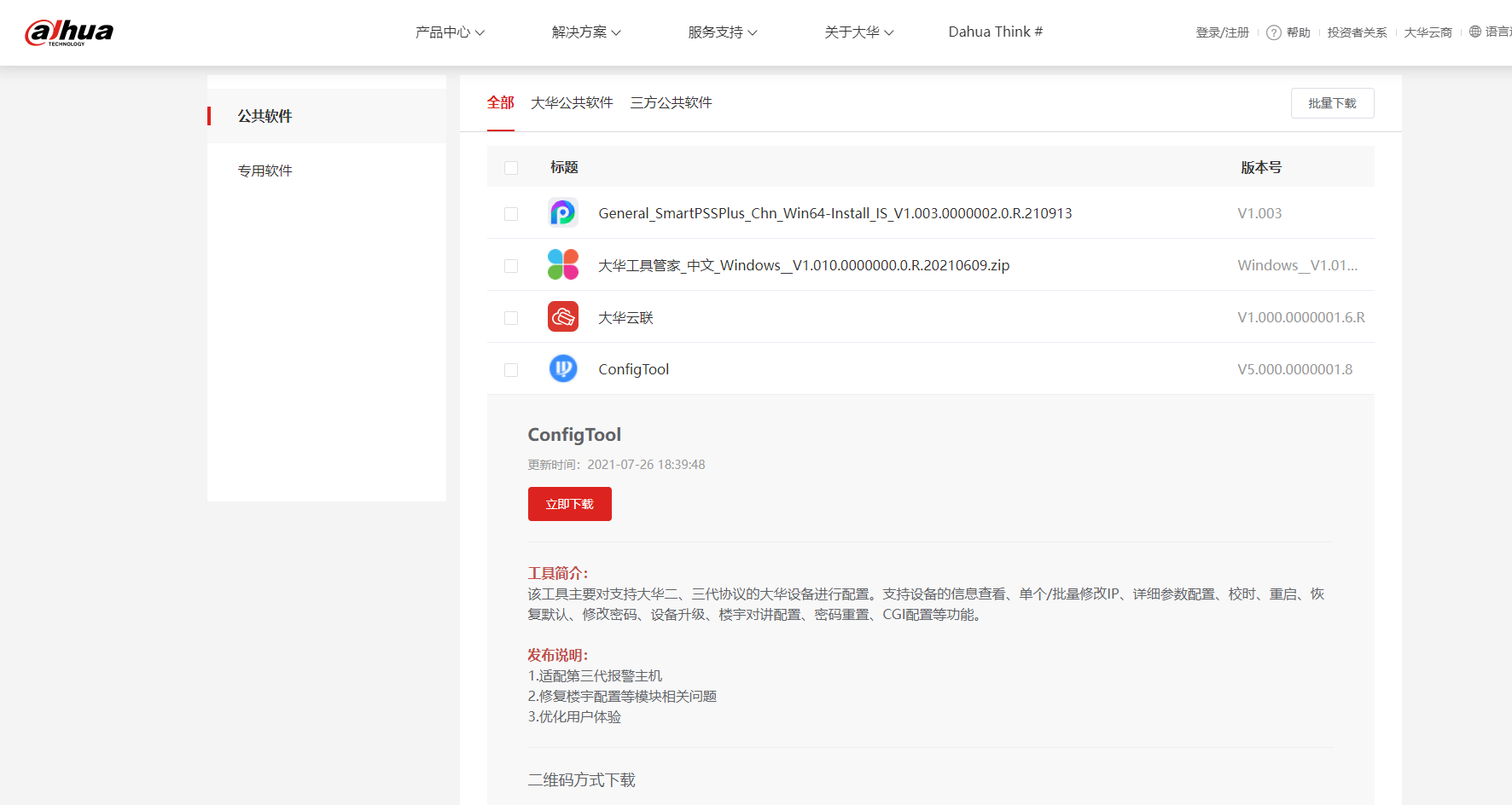Click the 工具简介 heading

tap(558, 573)
